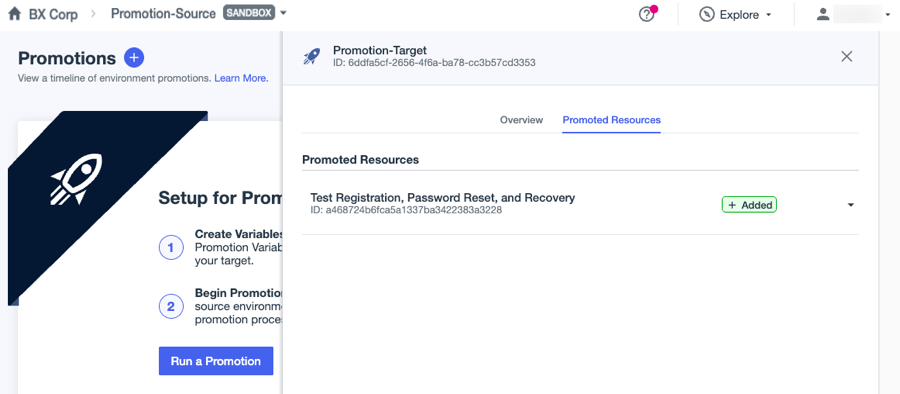Screen dimensions: 900x394
Task: Follow the Learn More link
Action: (x=241, y=78)
